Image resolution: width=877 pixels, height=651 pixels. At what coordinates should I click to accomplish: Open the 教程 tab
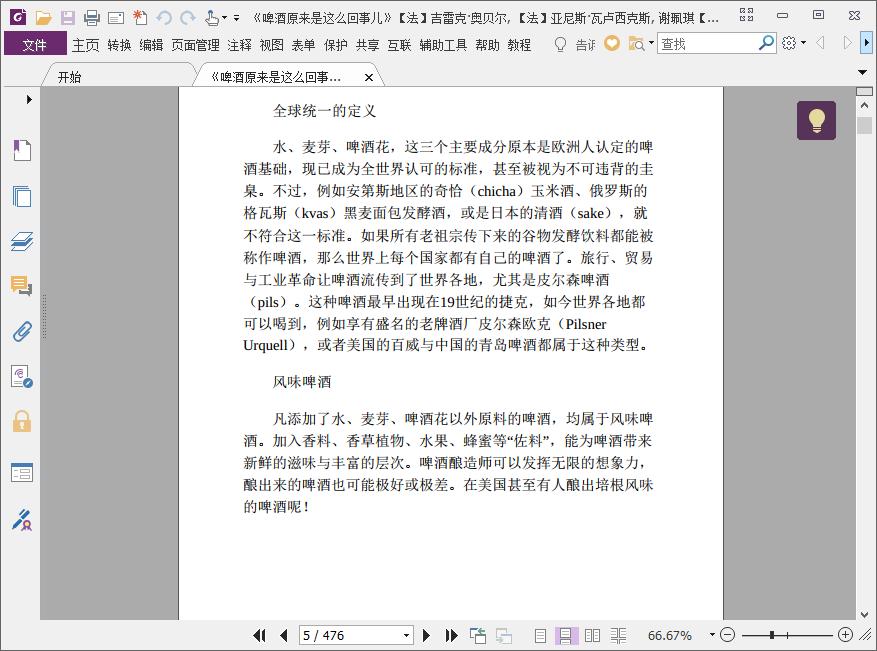tap(519, 45)
